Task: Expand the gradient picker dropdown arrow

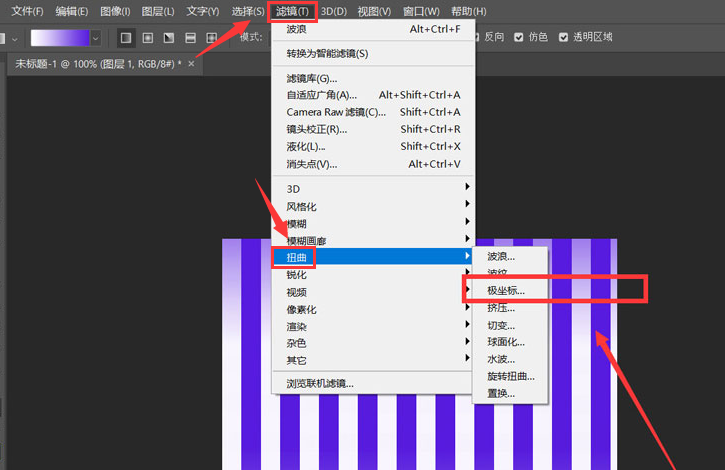Action: click(95, 38)
